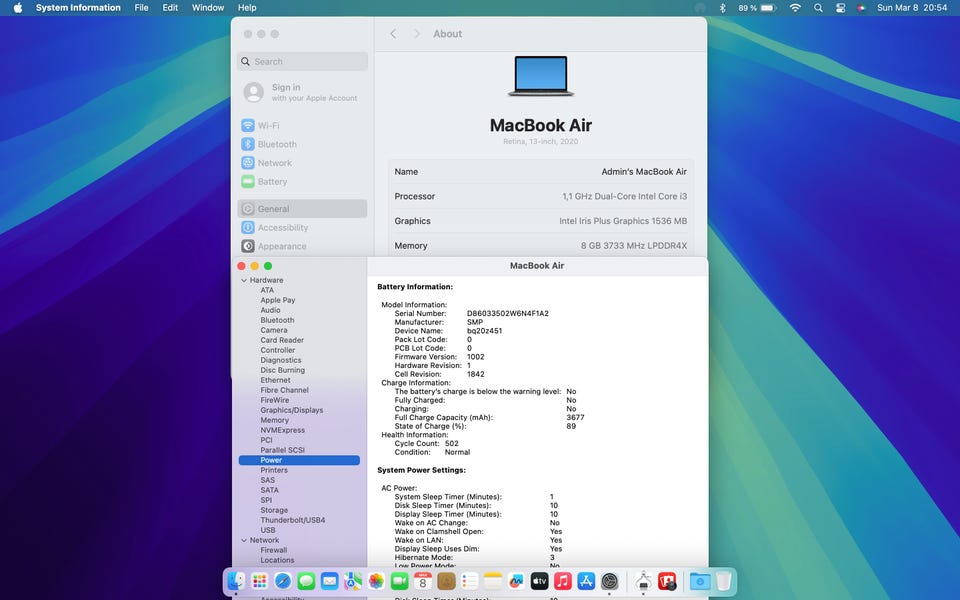This screenshot has width=960, height=600.
Task: Click the date and time in menu bar
Action: click(x=912, y=8)
